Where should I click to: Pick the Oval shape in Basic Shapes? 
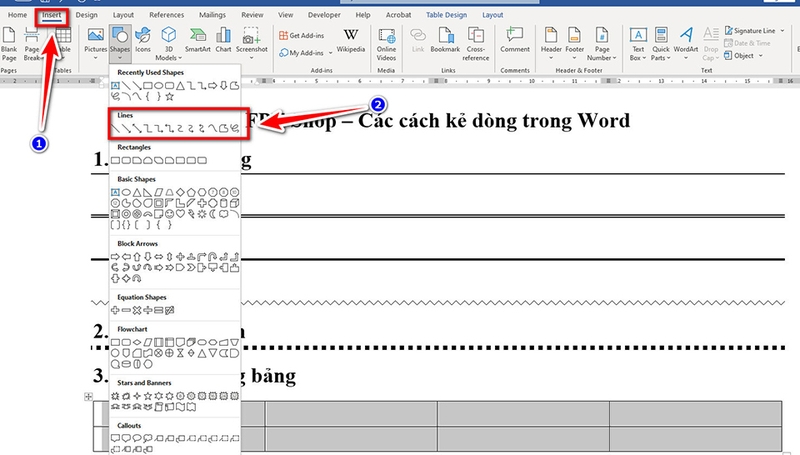(x=126, y=192)
